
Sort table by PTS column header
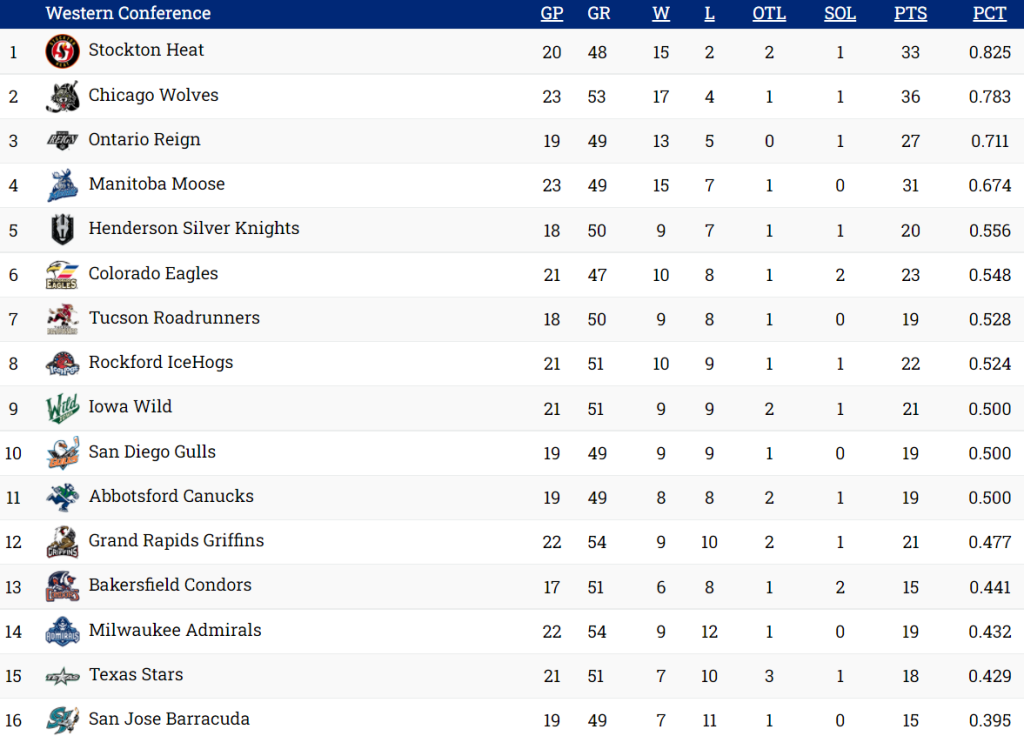pyautogui.click(x=910, y=14)
